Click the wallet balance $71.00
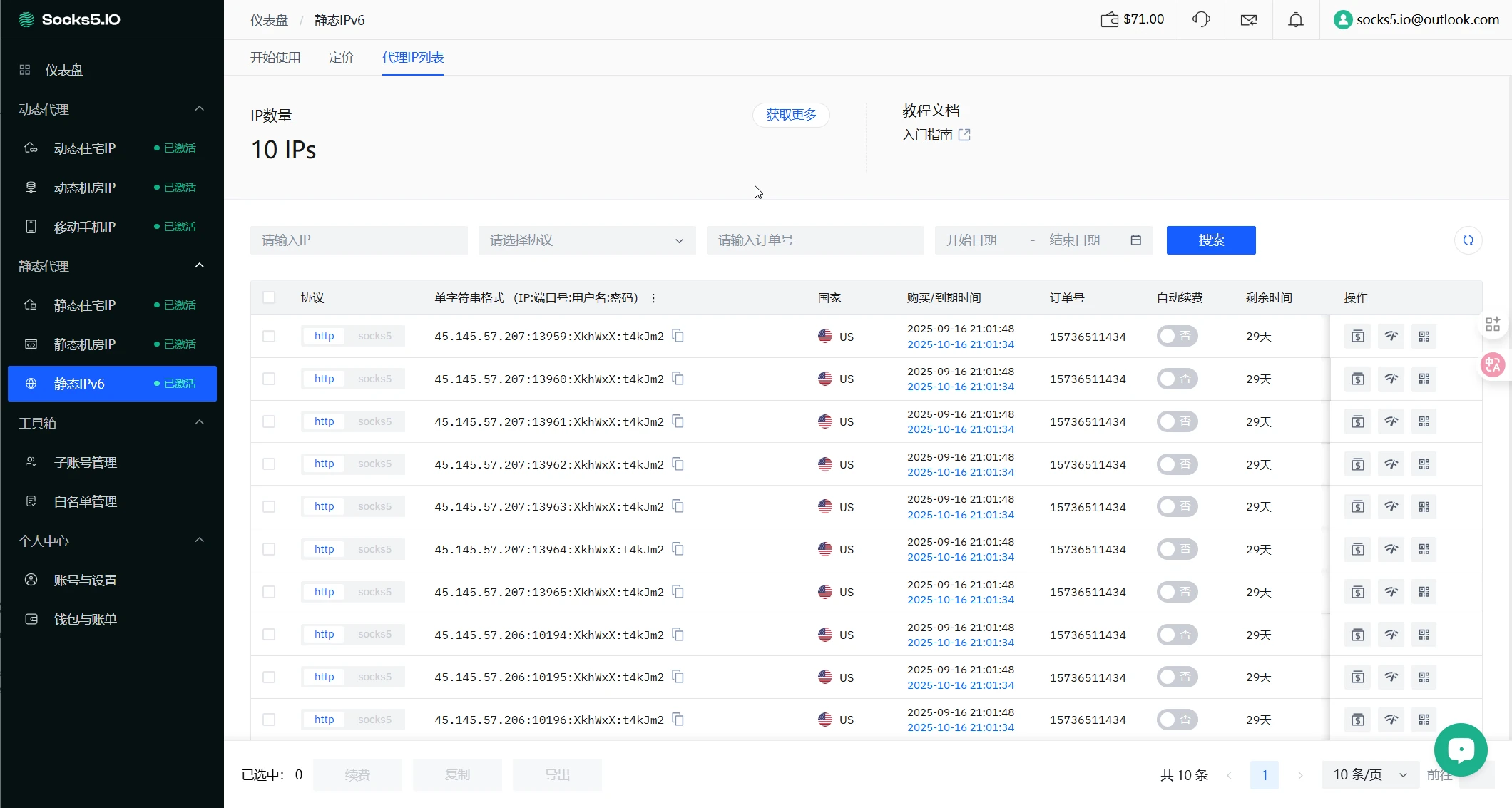 [1133, 19]
